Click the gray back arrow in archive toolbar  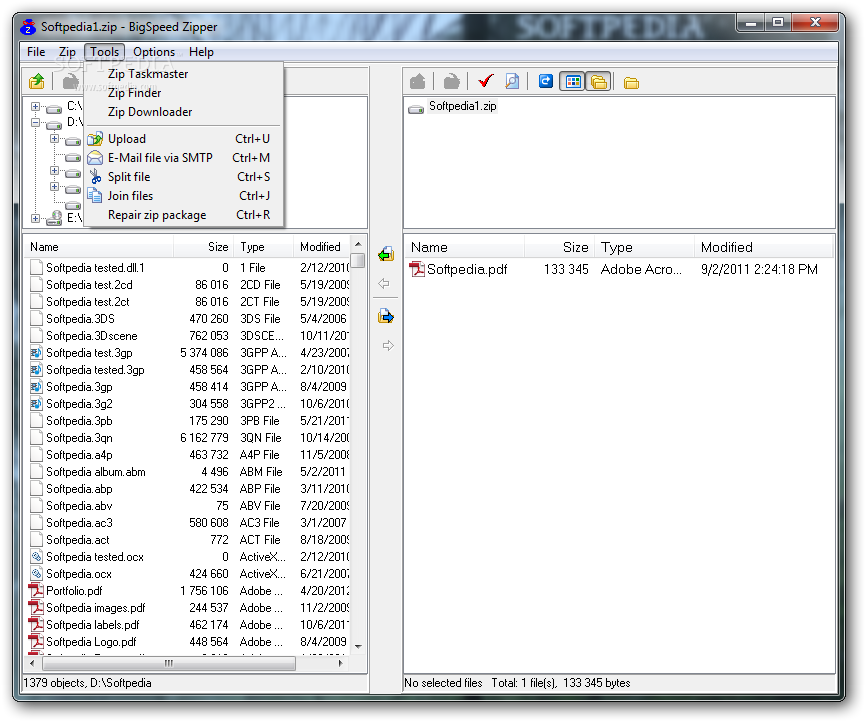[x=451, y=82]
